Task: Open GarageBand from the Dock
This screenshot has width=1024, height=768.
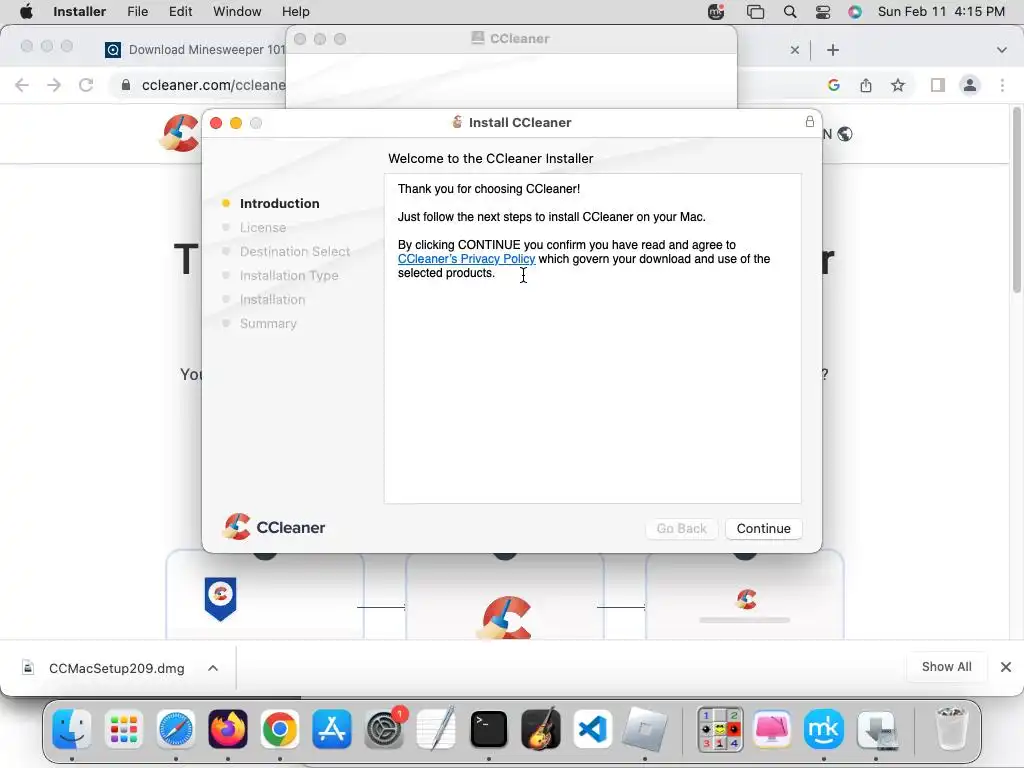Action: pos(541,728)
